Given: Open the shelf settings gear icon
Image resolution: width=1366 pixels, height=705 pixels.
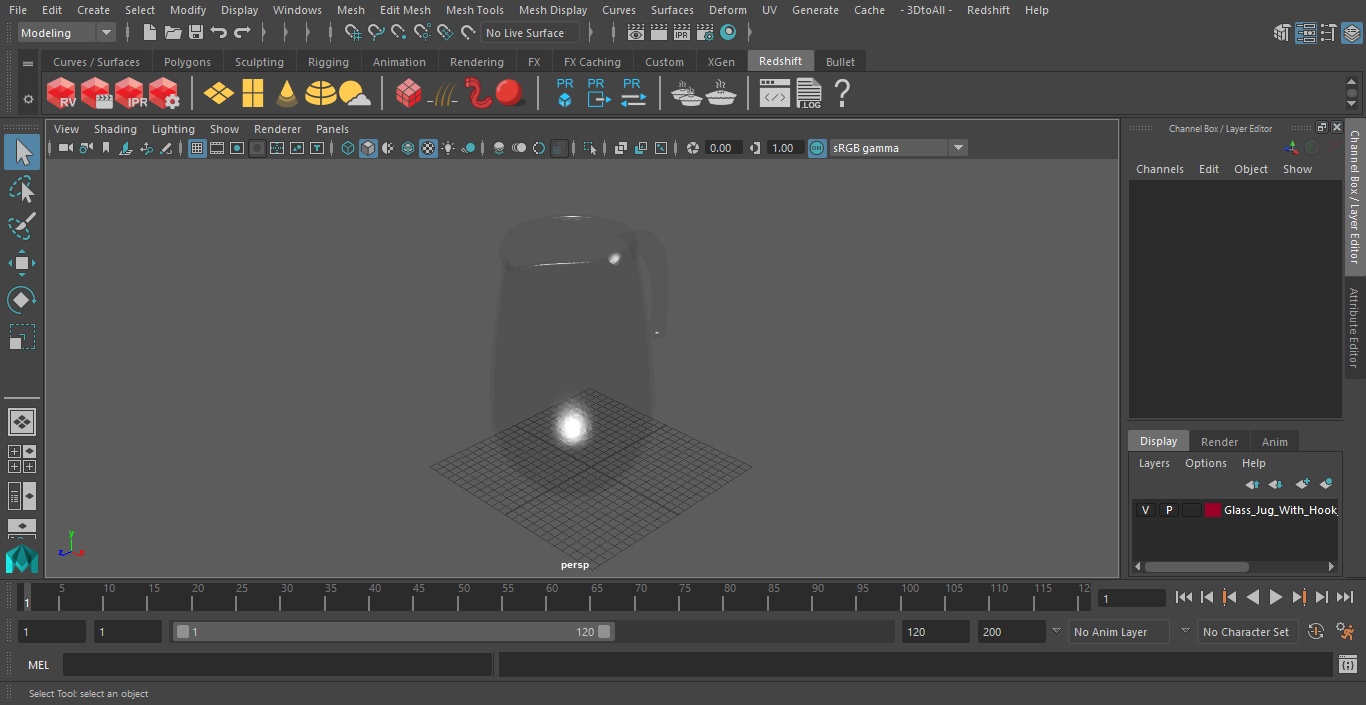Looking at the screenshot, I should [28, 99].
